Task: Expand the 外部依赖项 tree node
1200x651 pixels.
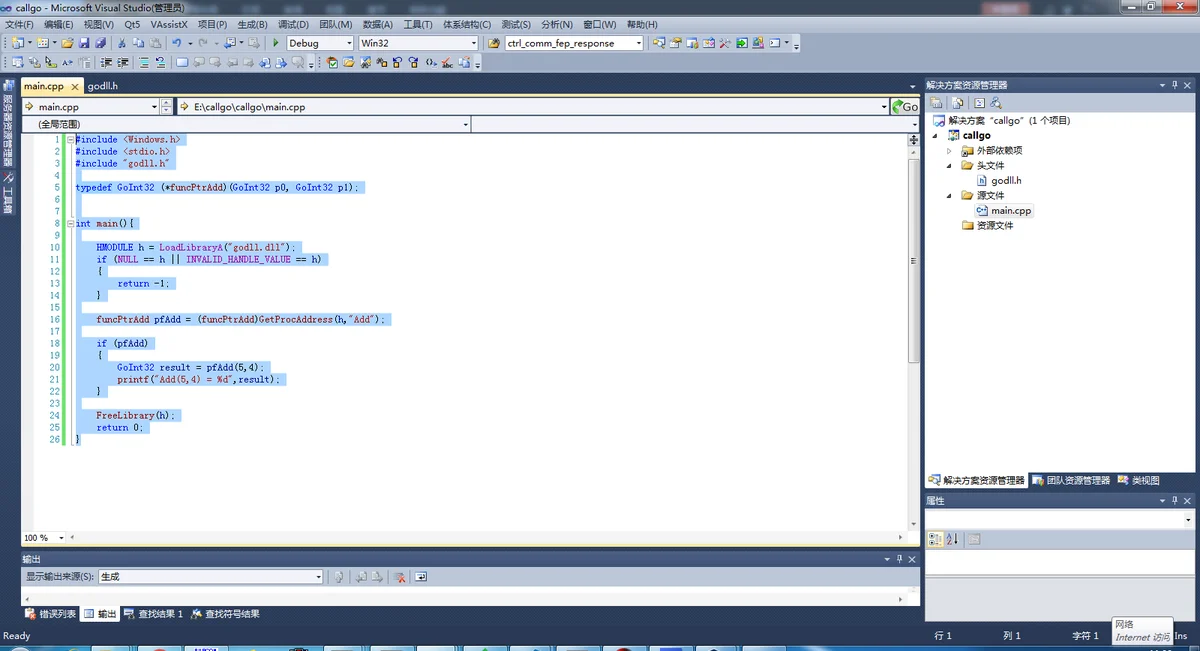Action: [950, 151]
